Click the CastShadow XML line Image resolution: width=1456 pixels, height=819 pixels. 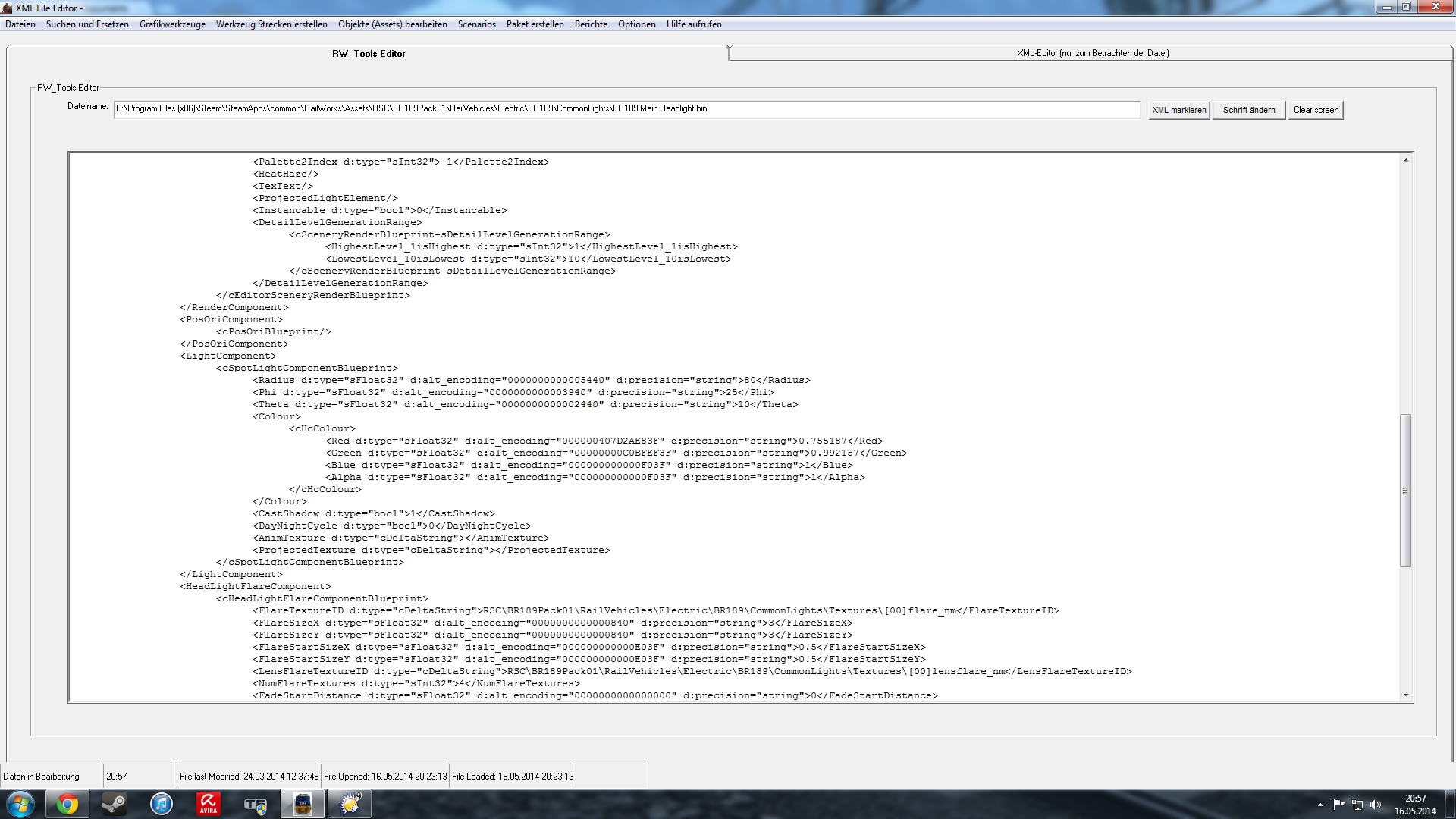(374, 513)
